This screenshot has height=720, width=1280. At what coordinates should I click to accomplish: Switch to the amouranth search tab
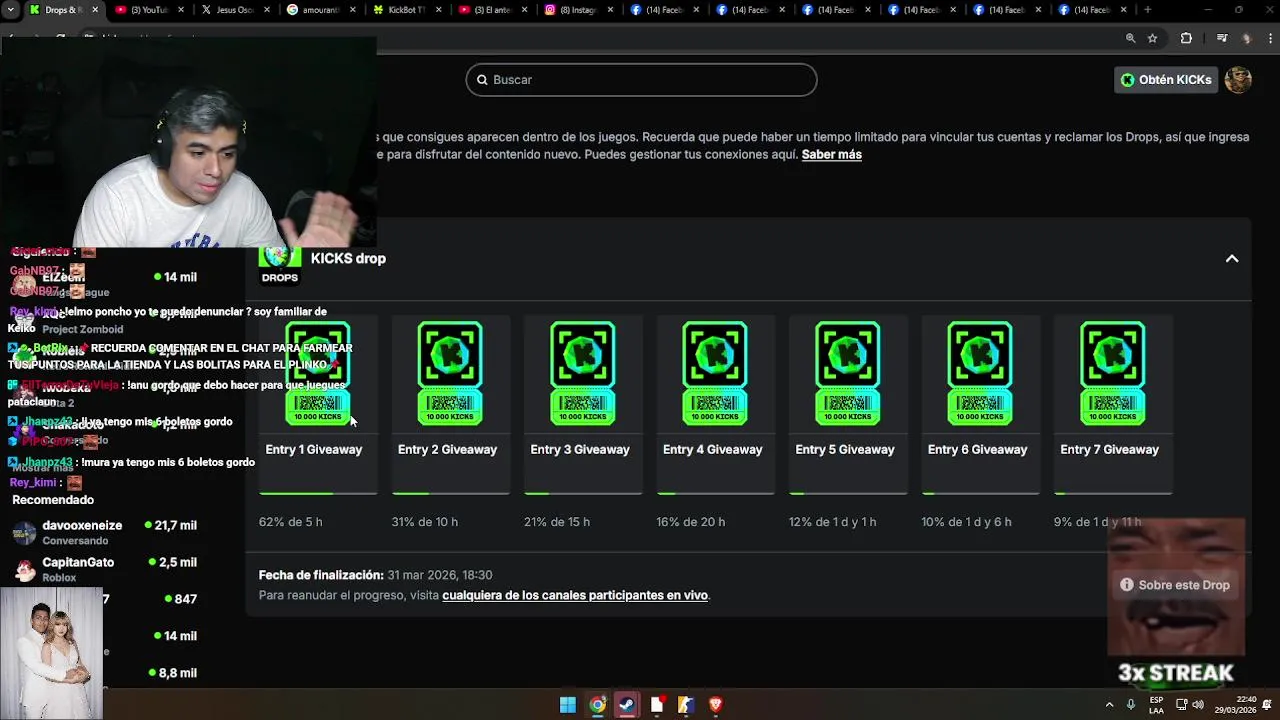pyautogui.click(x=320, y=10)
